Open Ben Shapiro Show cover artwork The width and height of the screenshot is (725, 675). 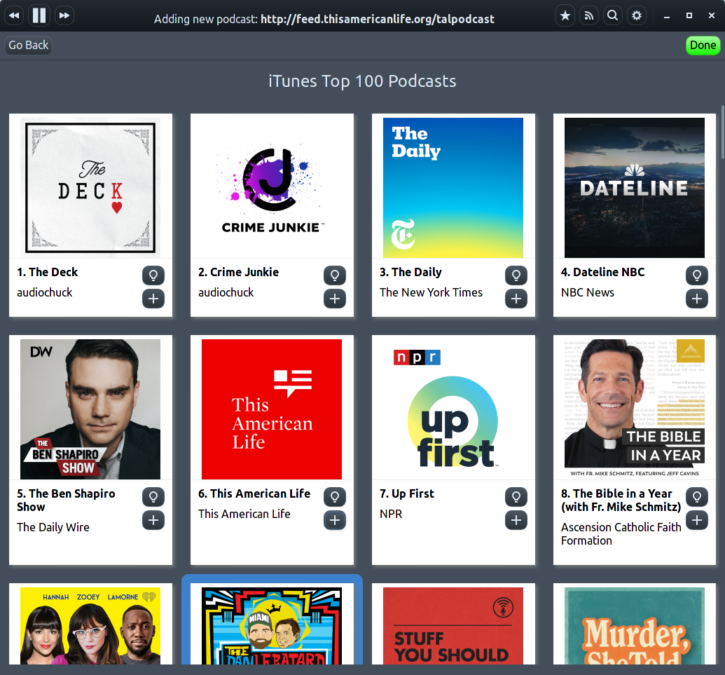91,409
